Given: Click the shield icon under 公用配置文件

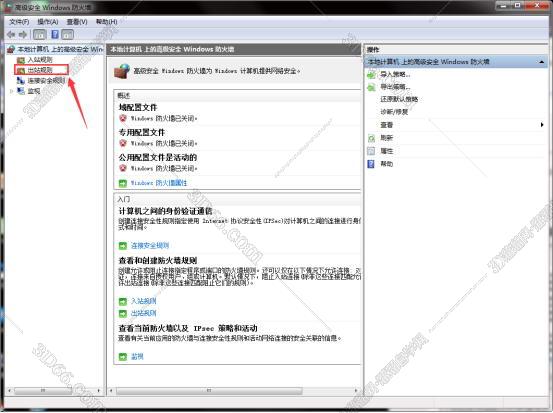Looking at the screenshot, I should click(x=123, y=168).
